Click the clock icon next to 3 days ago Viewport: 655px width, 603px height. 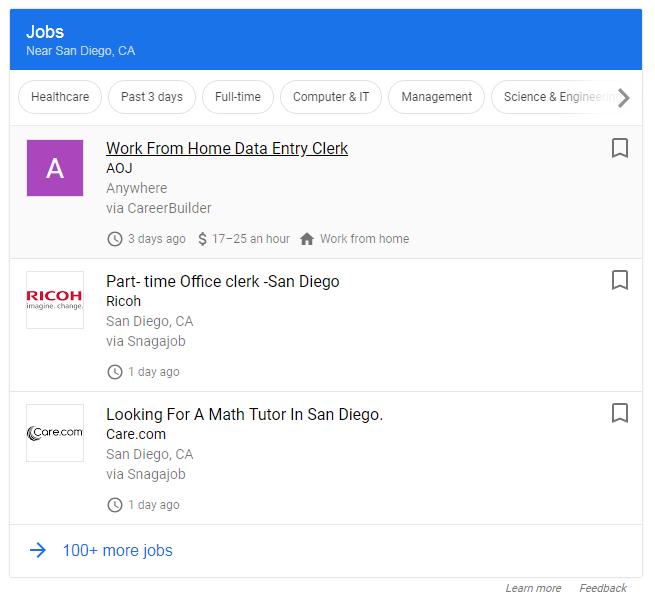(115, 239)
